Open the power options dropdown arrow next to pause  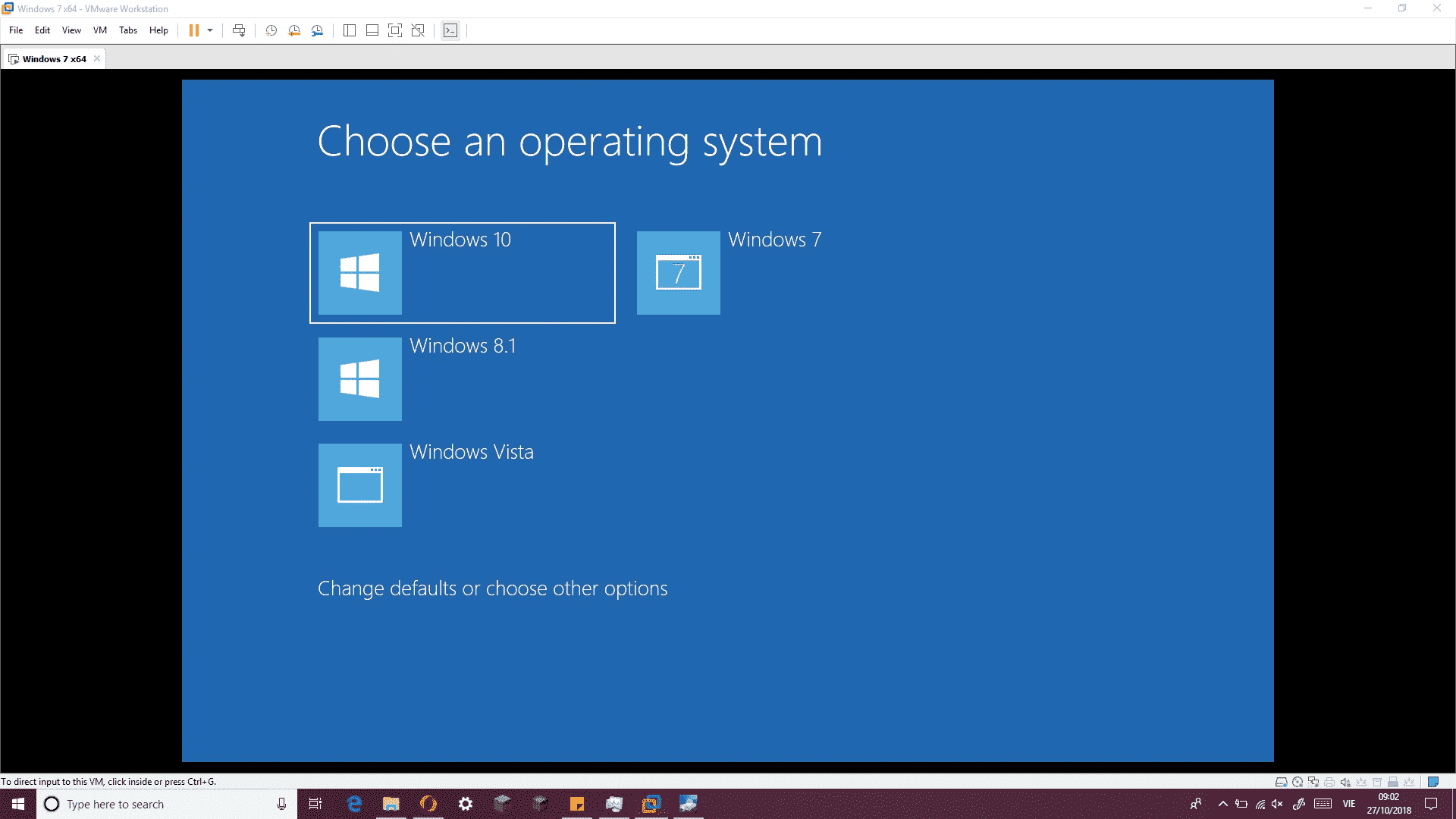(x=210, y=30)
